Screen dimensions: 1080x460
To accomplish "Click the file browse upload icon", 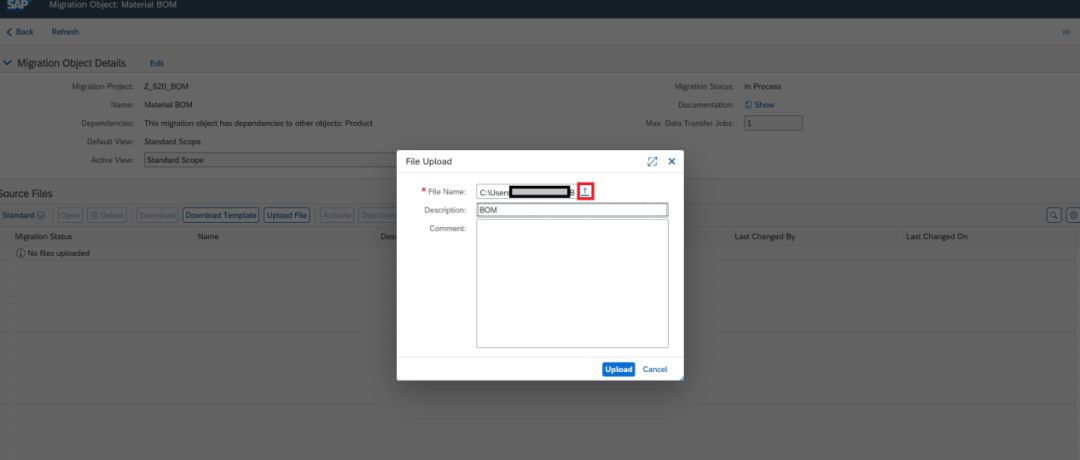I will click(585, 191).
